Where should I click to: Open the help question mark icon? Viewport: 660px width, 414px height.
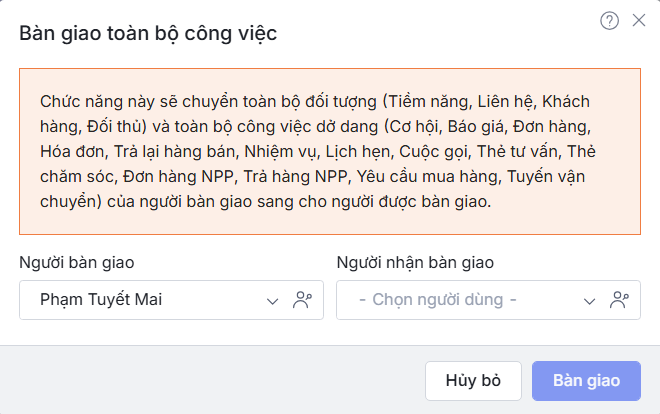click(609, 20)
